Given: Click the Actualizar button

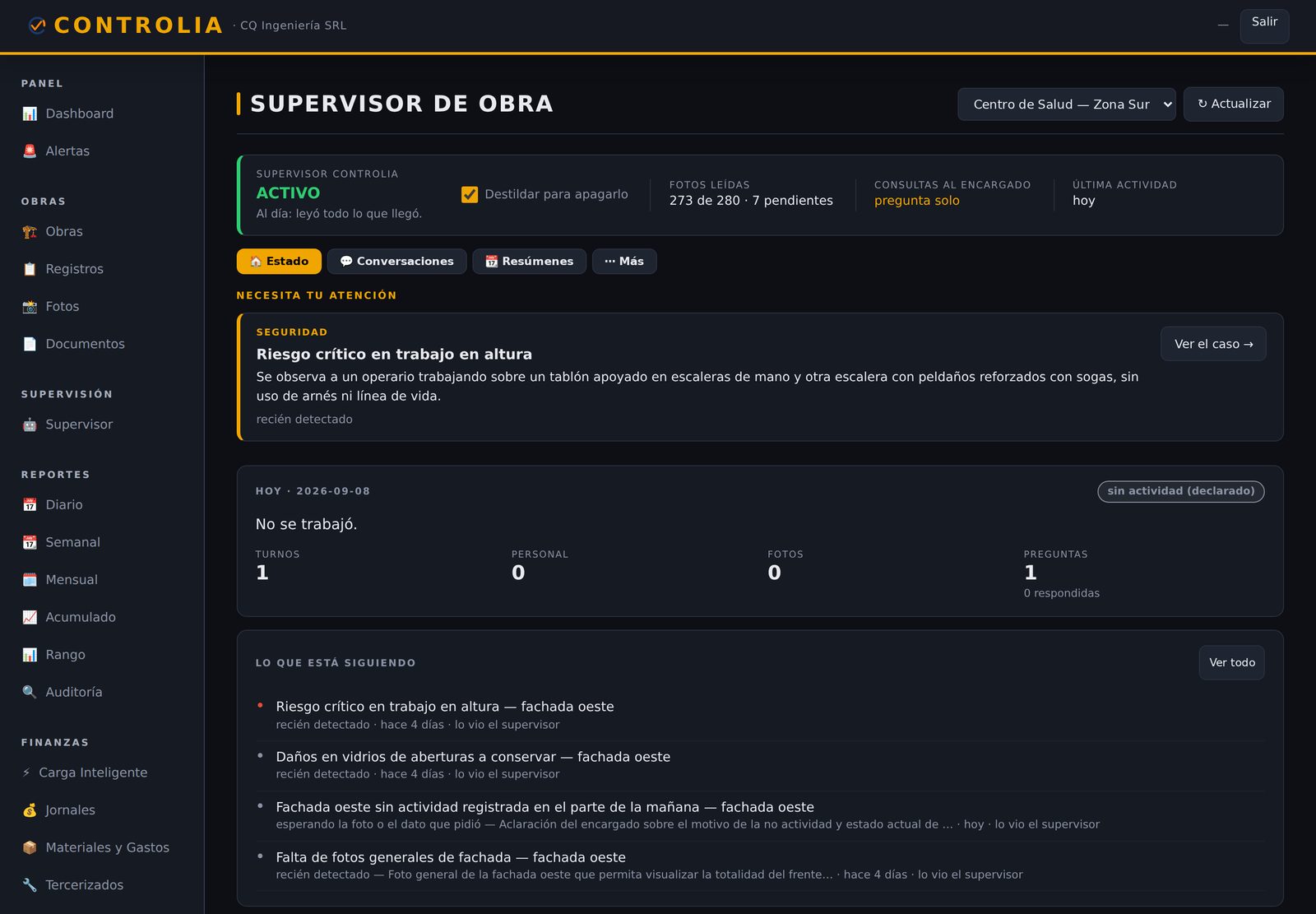Looking at the screenshot, I should coord(1233,104).
